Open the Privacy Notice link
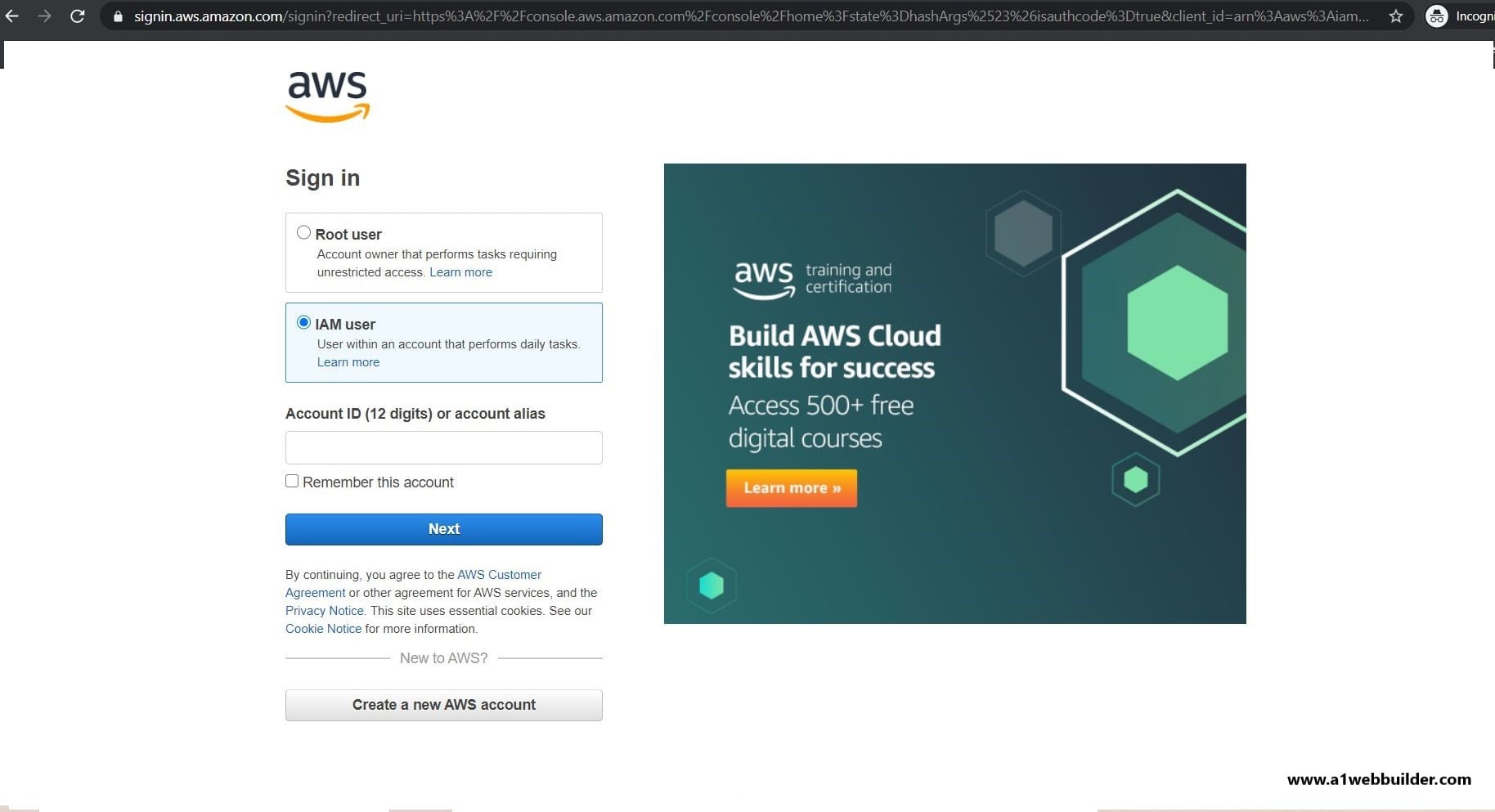The width and height of the screenshot is (1495, 812). tap(324, 610)
